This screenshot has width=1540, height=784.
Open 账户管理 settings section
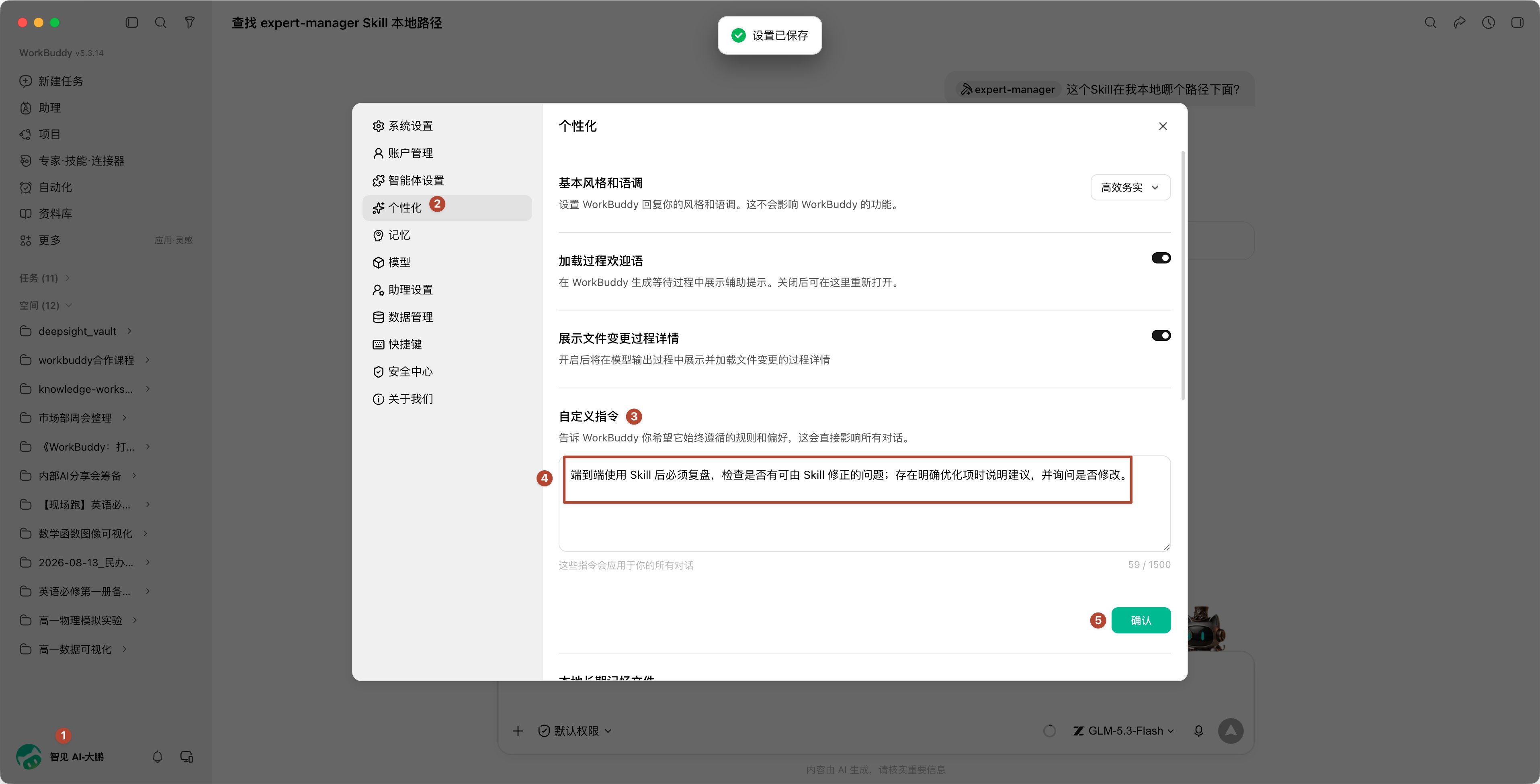click(x=447, y=153)
